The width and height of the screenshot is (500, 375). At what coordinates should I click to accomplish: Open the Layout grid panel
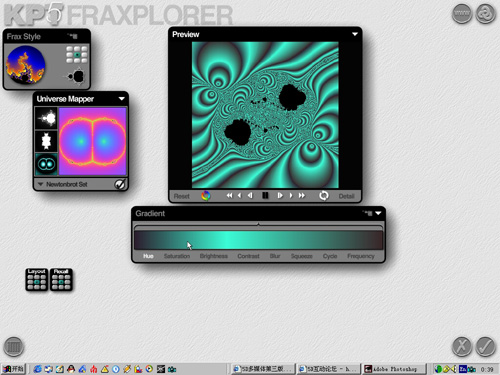tap(37, 280)
